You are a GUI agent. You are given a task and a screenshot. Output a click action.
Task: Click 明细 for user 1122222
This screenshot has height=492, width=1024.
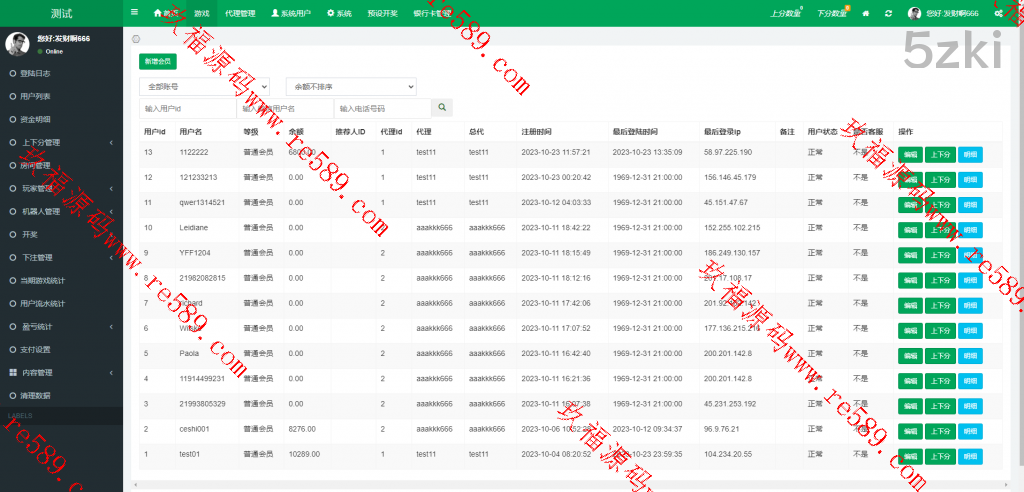tap(970, 154)
